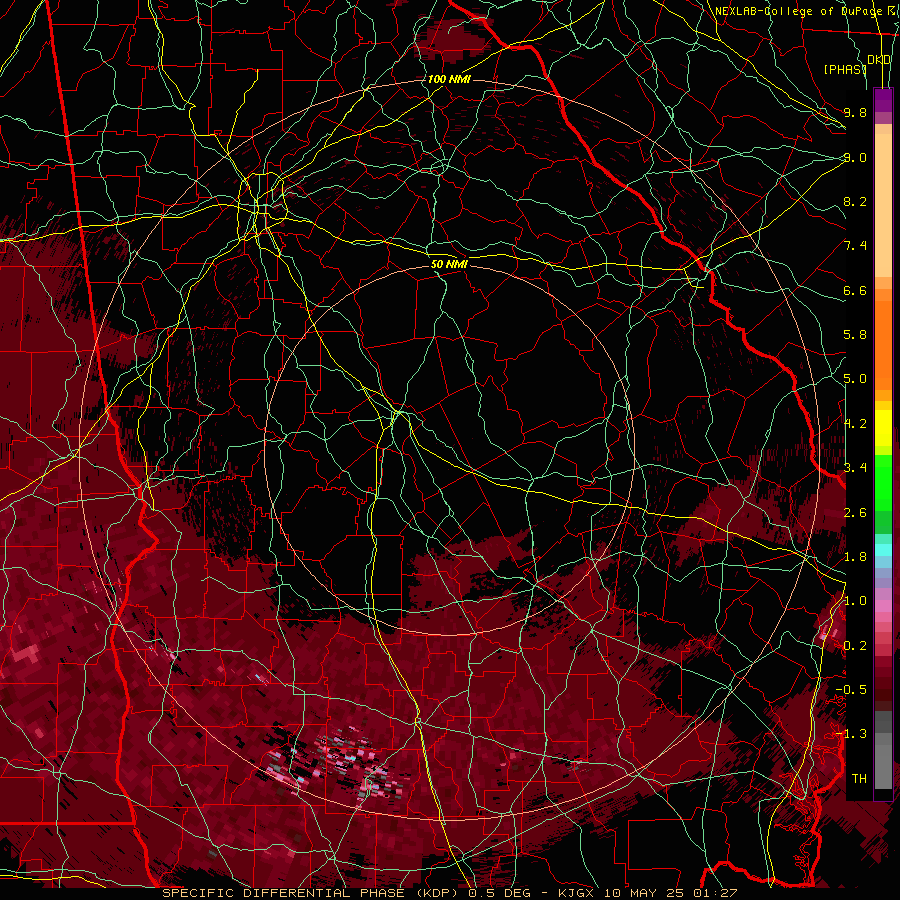Click the 2.6 value on the color scale

click(855, 513)
